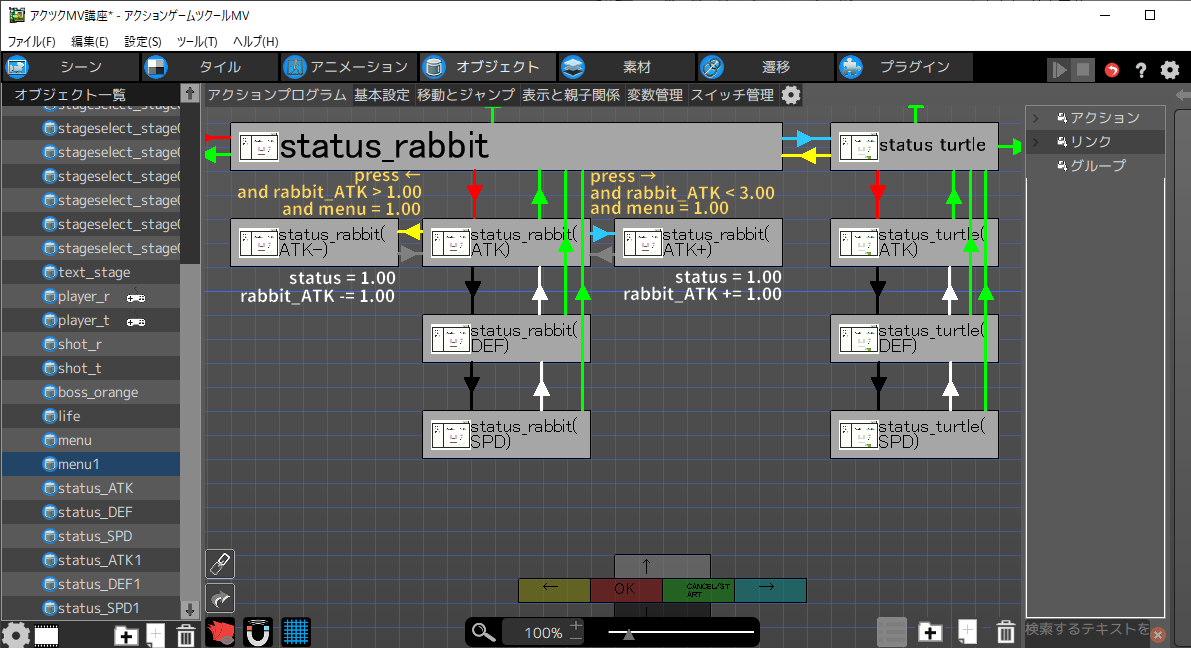Viewport: 1191px width, 648px height.
Task: Toggle the blue grid display icon
Action: tap(294, 632)
